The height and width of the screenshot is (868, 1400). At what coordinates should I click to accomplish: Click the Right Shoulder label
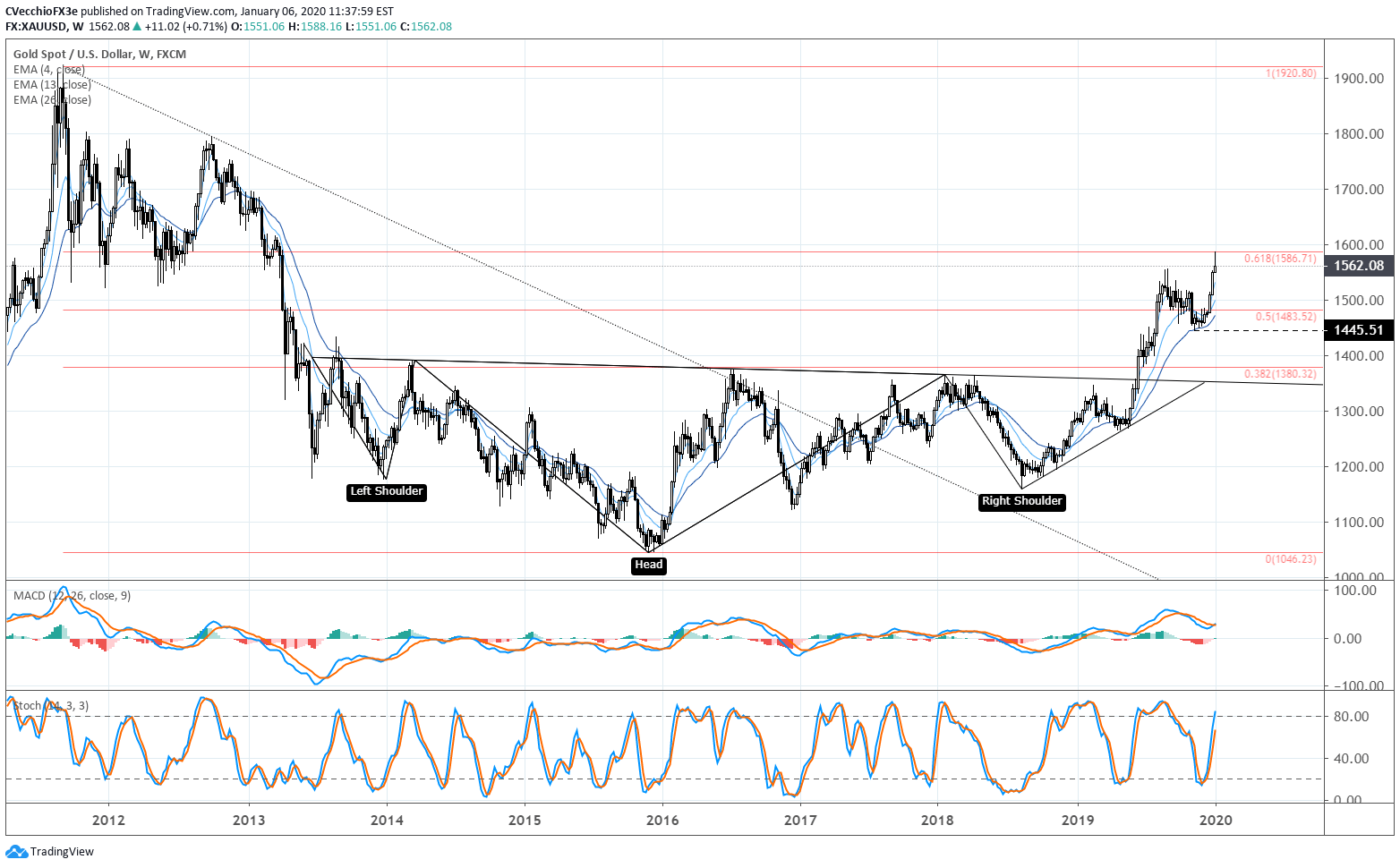pyautogui.click(x=1022, y=501)
